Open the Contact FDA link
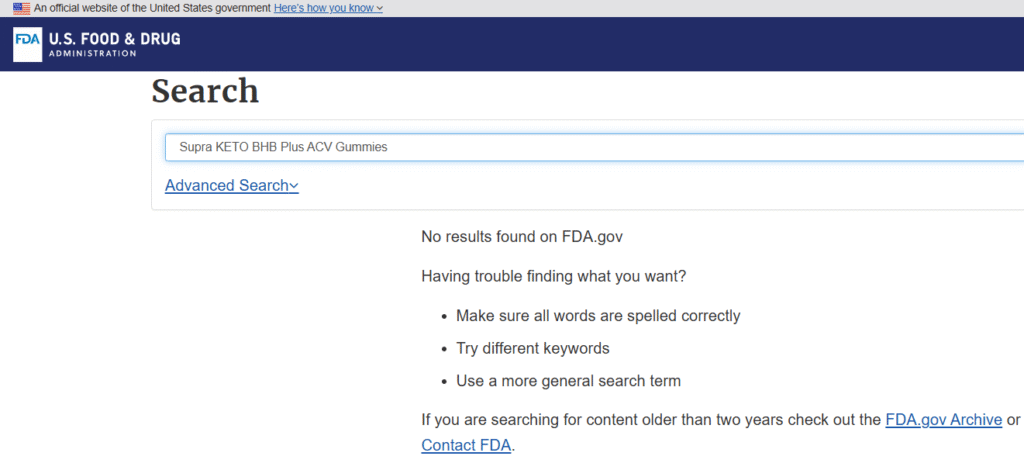This screenshot has width=1024, height=470. 466,446
